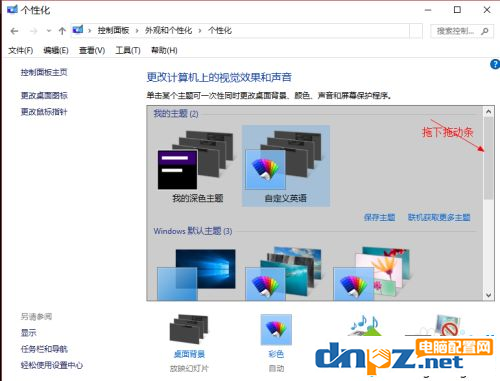Open the 帮助(H) menu
500x381 pixels.
coord(164,50)
